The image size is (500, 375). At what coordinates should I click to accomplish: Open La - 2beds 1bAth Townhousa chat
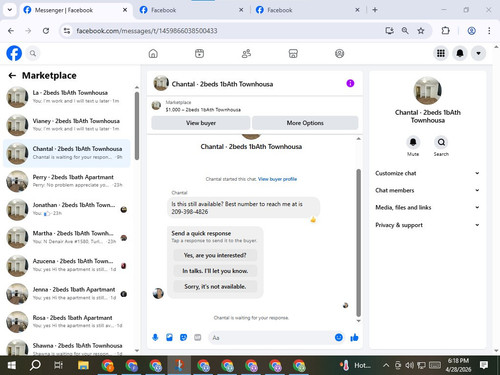pos(67,97)
